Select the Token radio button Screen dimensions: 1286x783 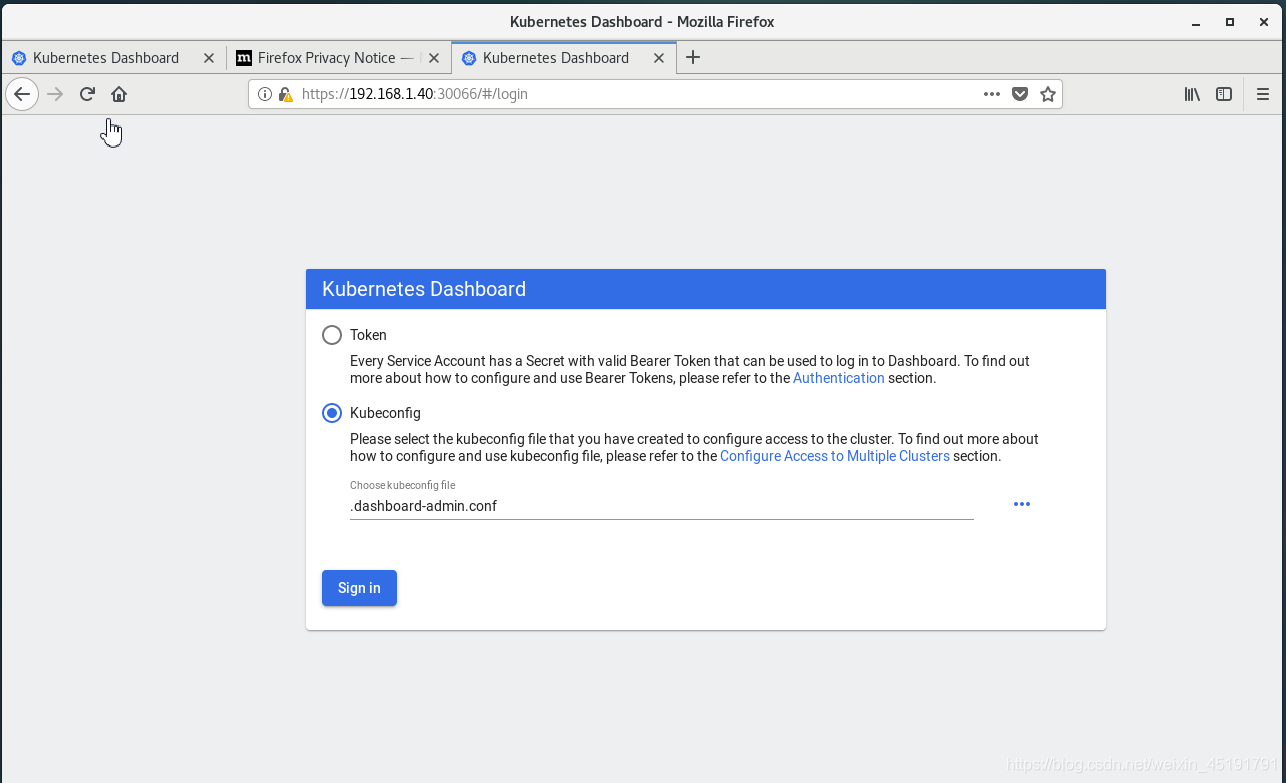[332, 335]
